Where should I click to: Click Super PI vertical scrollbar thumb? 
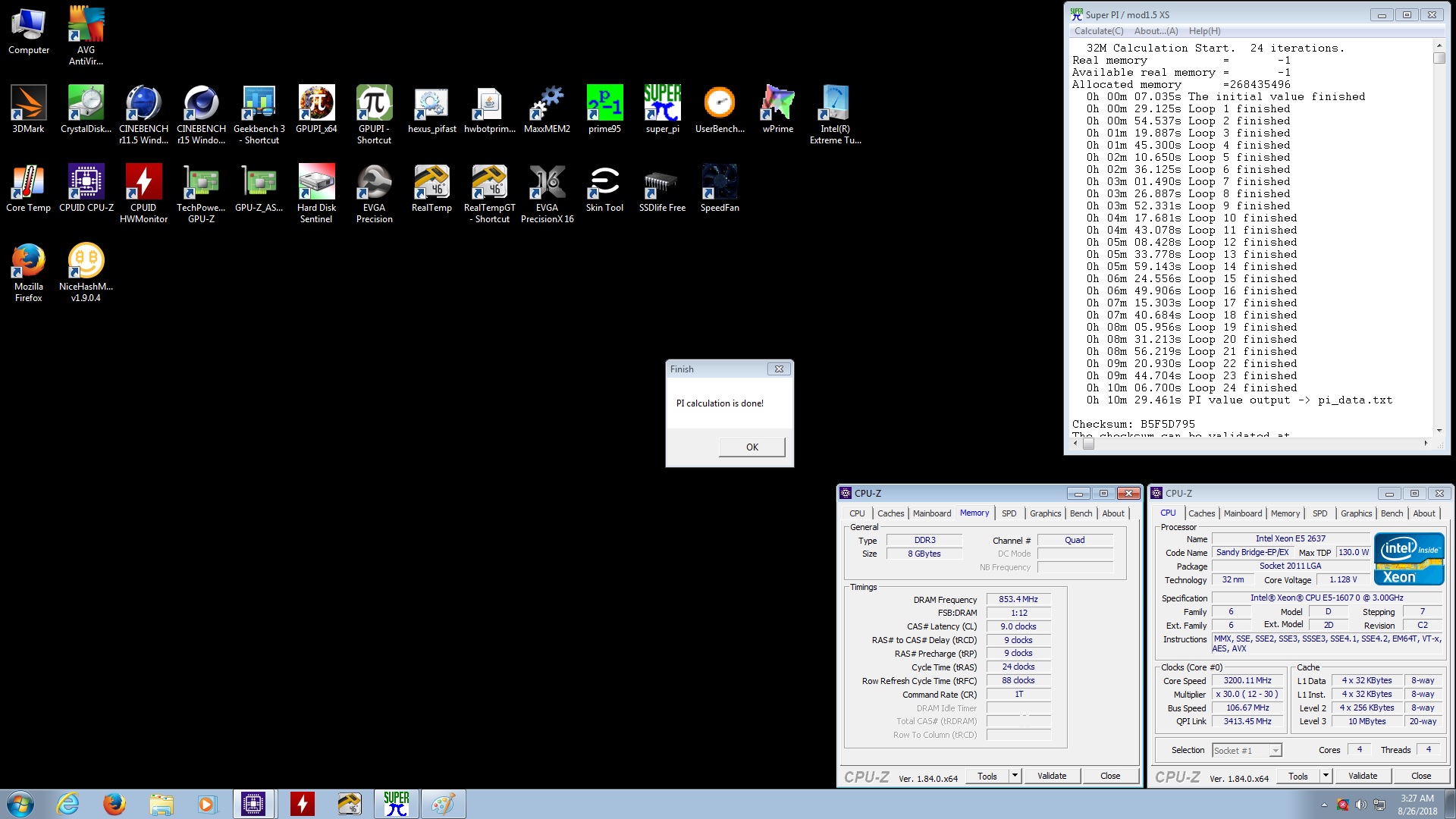(1439, 58)
